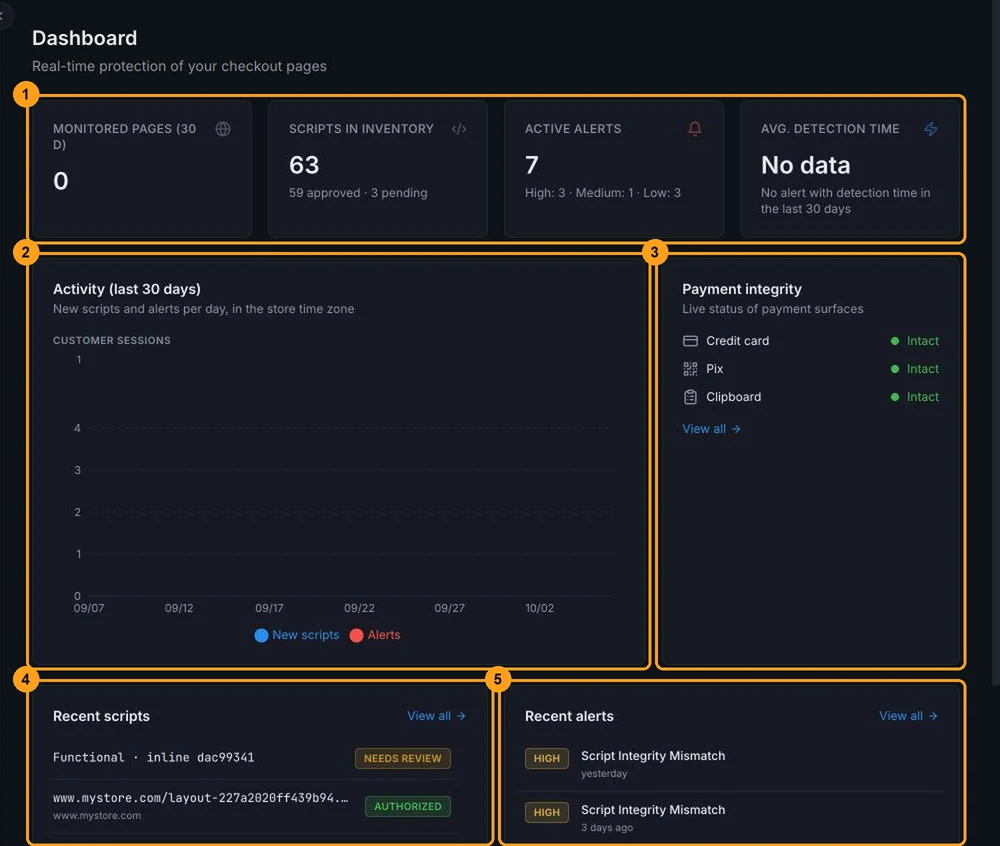Click the green status dot next to Clipboard
This screenshot has height=846, width=1000.
(x=895, y=397)
